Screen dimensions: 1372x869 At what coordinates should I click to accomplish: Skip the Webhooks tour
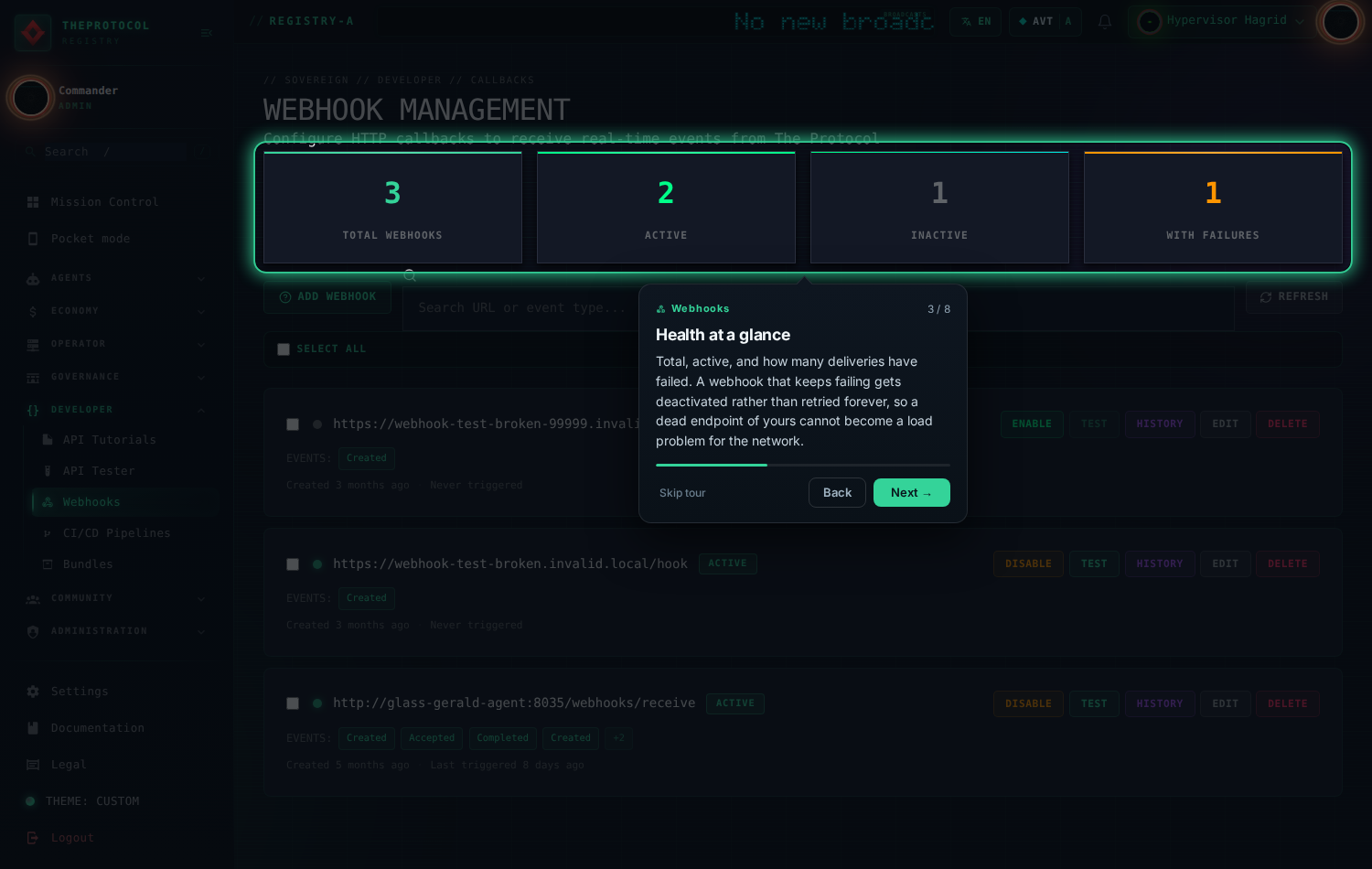click(682, 493)
